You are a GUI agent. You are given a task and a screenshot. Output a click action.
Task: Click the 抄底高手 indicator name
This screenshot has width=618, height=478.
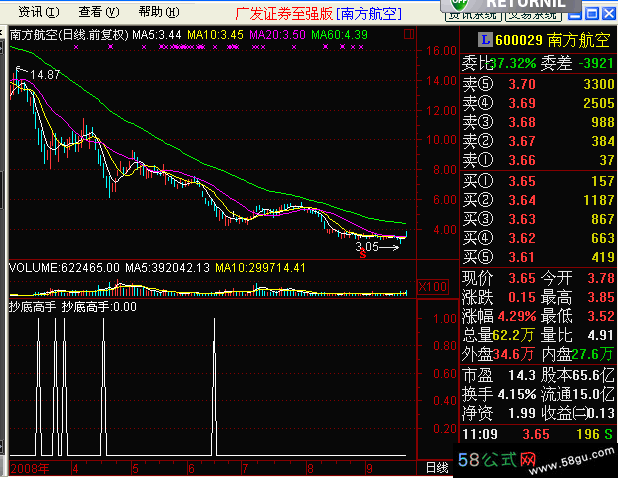33,307
